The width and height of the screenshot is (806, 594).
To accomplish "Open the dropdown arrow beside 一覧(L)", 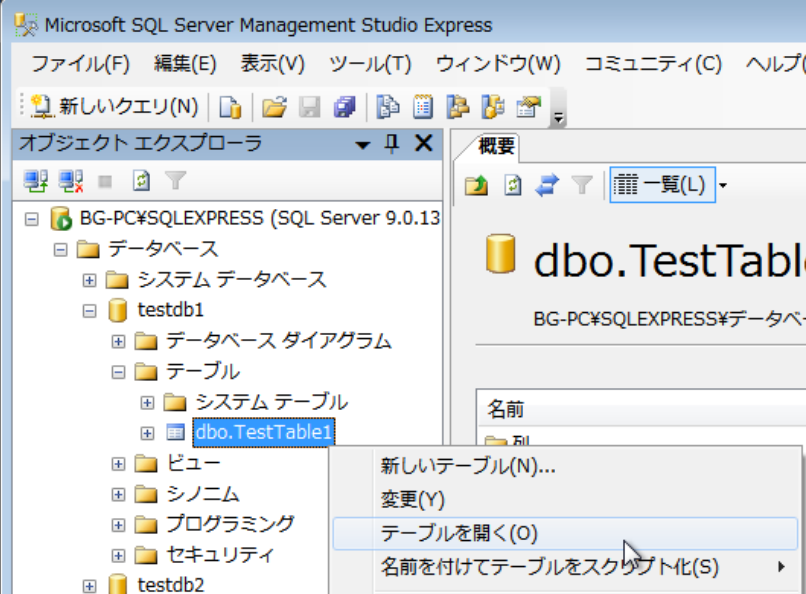I will point(723,185).
